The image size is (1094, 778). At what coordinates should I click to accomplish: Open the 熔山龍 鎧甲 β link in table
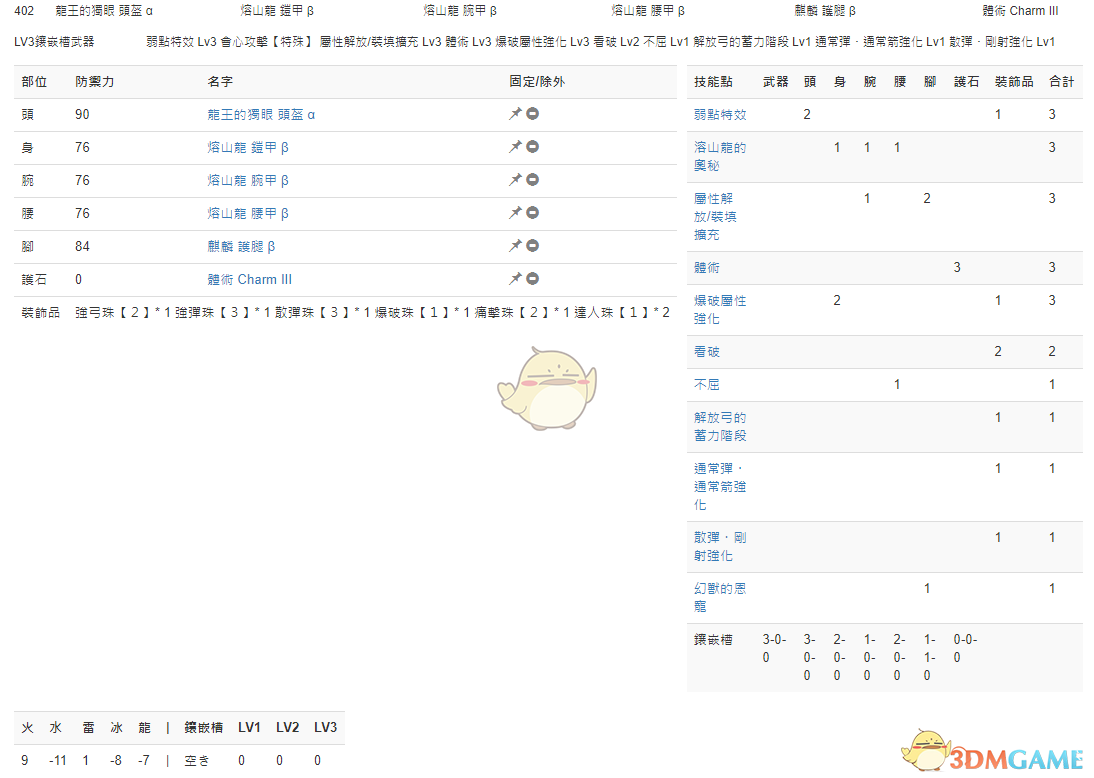pyautogui.click(x=248, y=147)
